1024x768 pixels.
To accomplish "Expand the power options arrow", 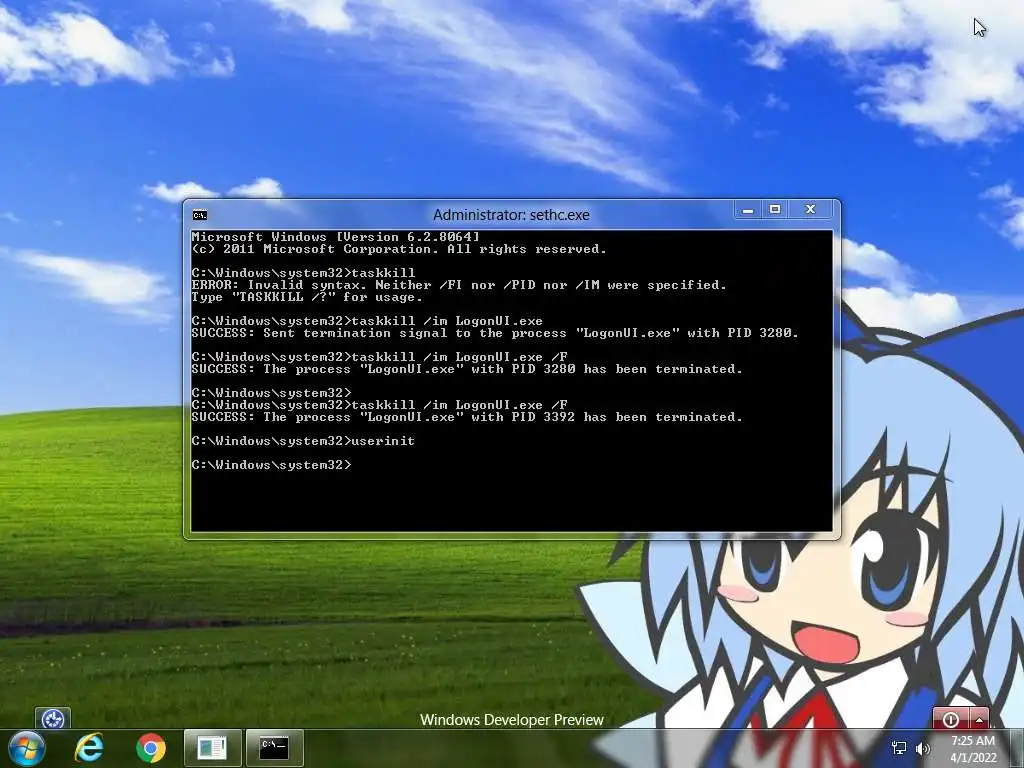I will pos(980,719).
